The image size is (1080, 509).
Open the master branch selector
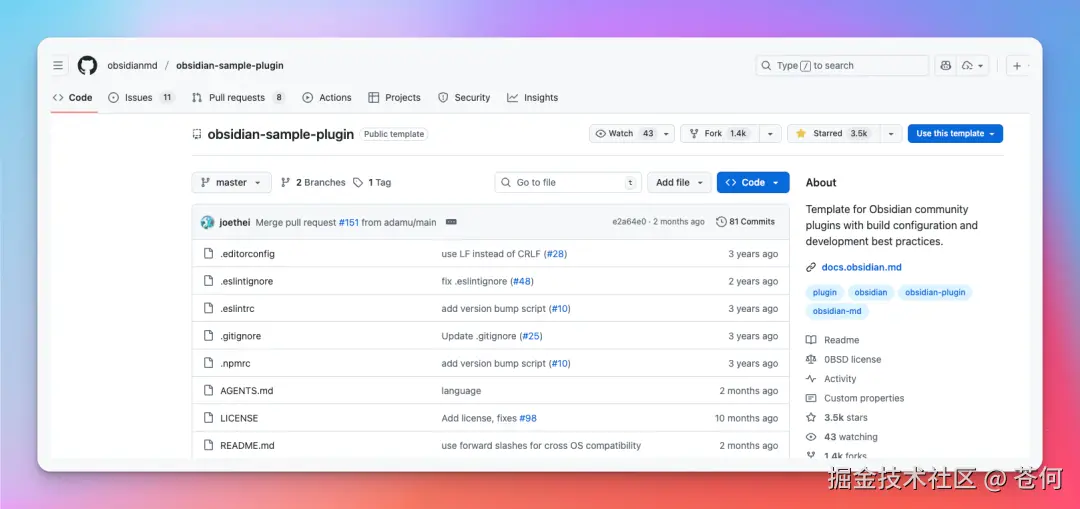coord(231,183)
